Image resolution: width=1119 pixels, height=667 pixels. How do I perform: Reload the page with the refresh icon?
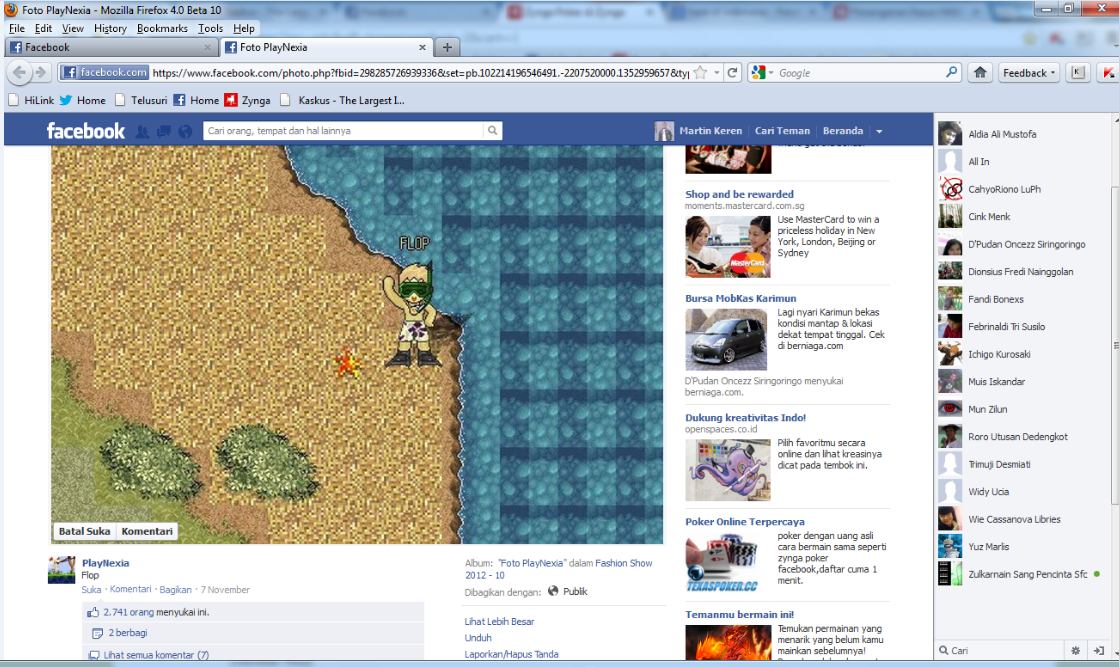[x=732, y=73]
